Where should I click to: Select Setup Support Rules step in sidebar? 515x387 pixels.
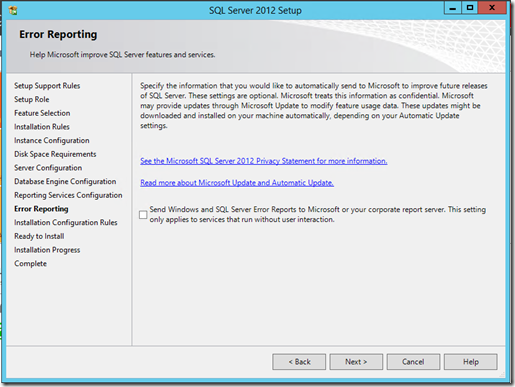(47, 86)
